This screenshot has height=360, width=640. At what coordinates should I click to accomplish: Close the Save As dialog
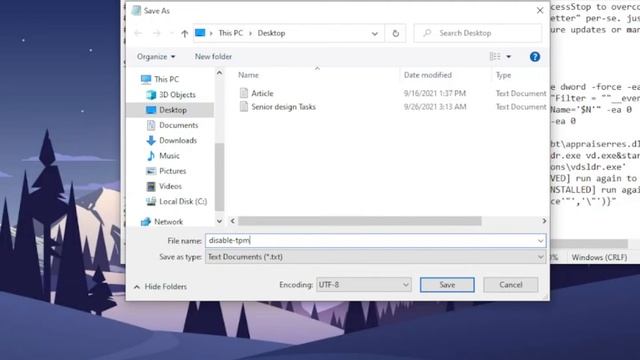(x=540, y=11)
